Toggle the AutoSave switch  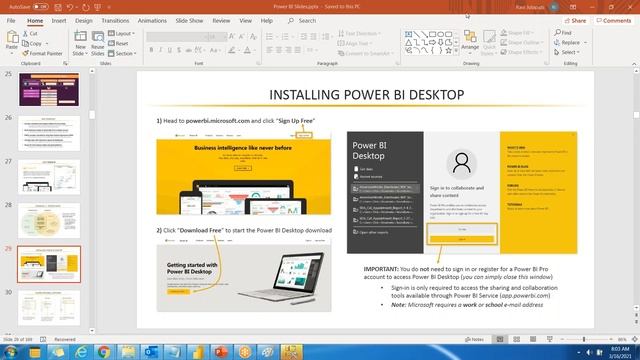[x=40, y=7]
